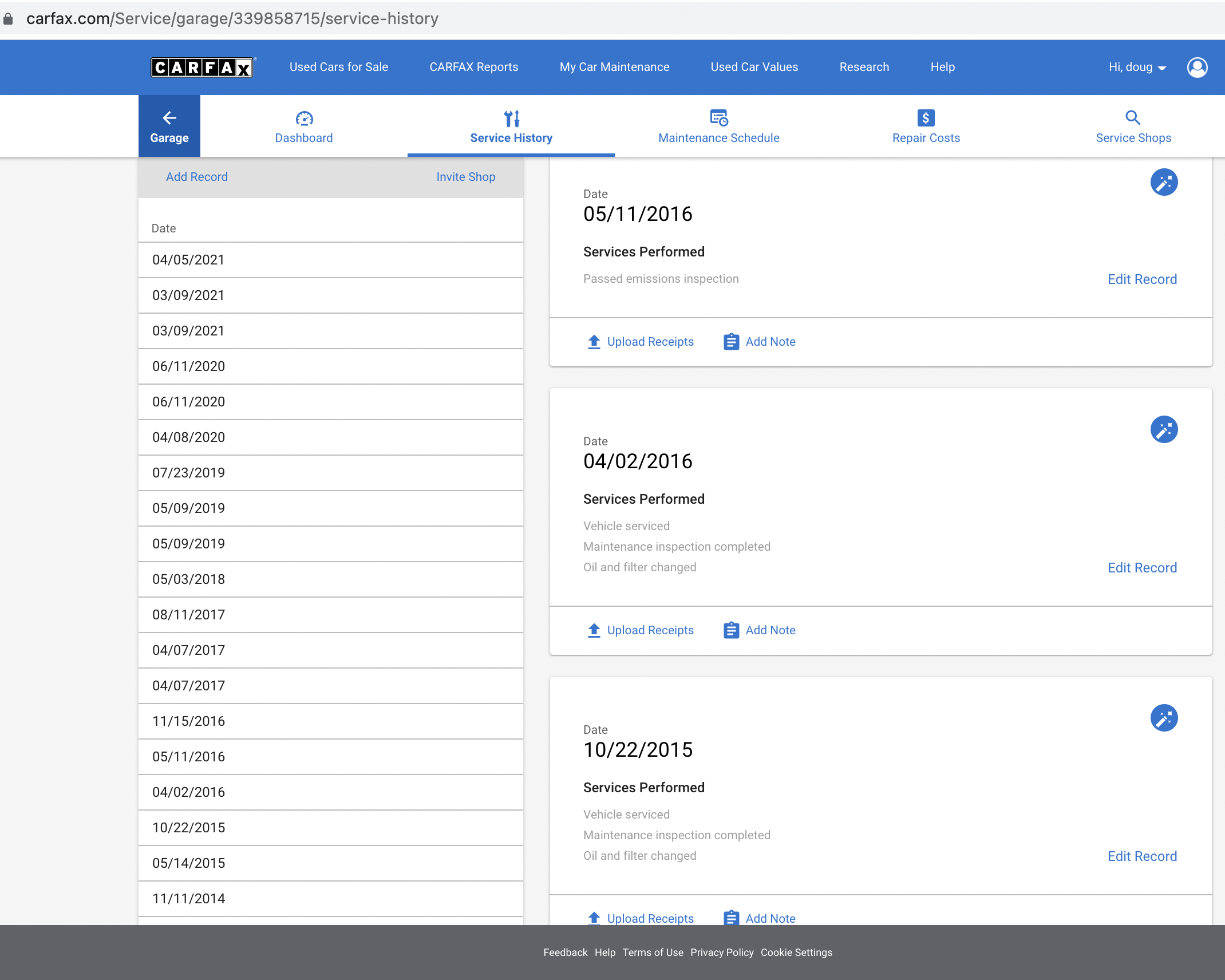Image resolution: width=1225 pixels, height=980 pixels.
Task: Click the browser address bar URL
Action: click(232, 19)
